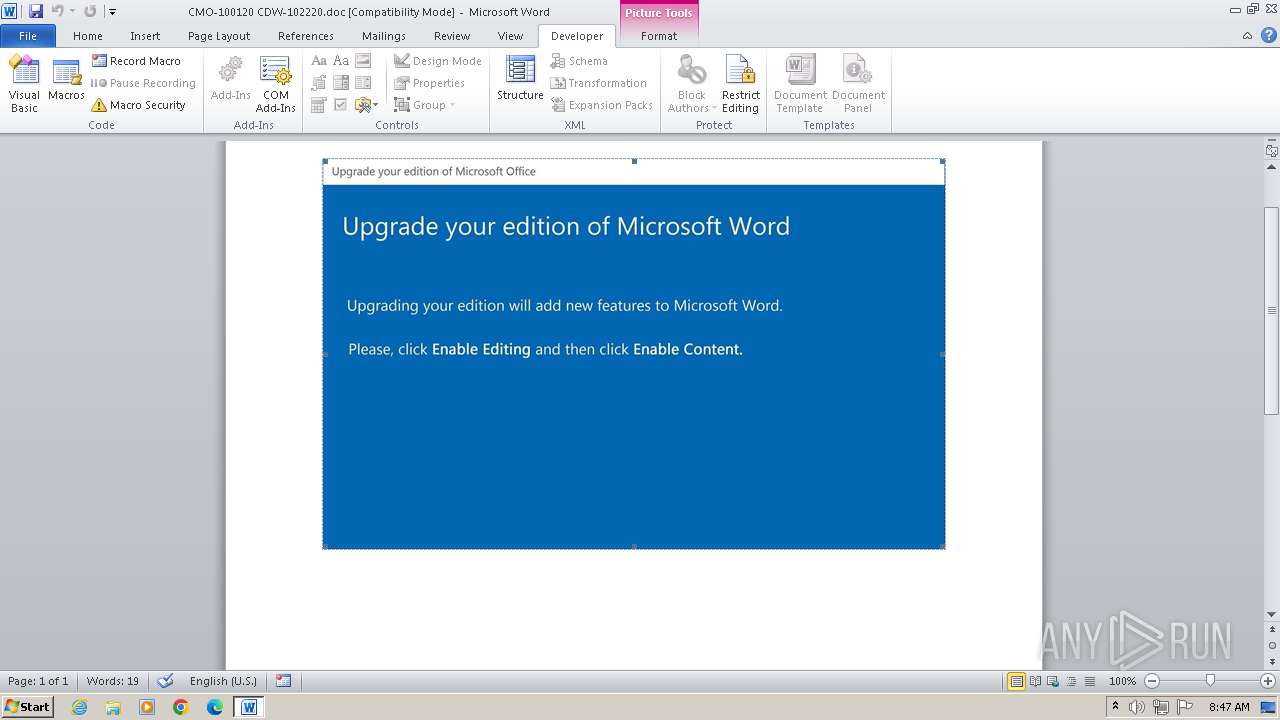Viewport: 1280px width, 720px height.
Task: Insert Picture content control
Action: 362,61
